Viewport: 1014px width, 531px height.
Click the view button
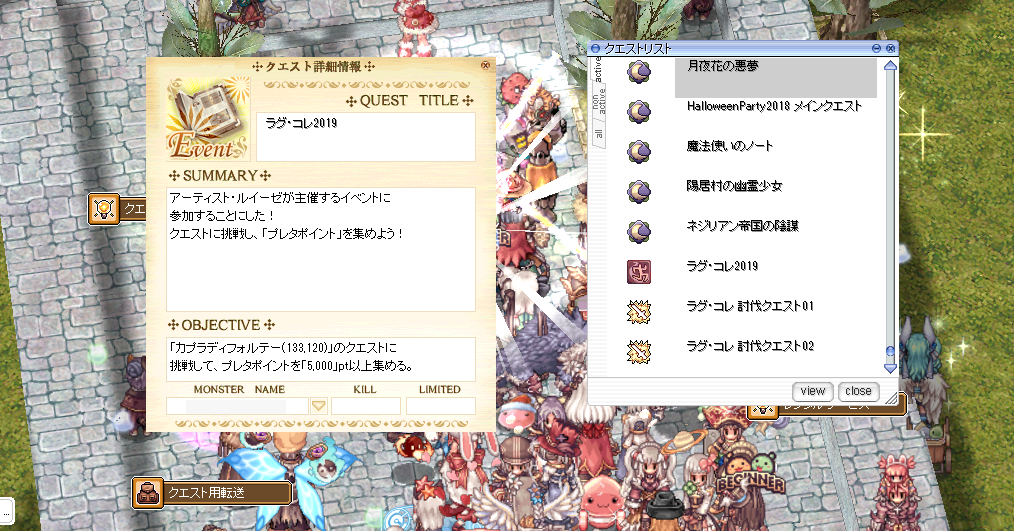812,391
